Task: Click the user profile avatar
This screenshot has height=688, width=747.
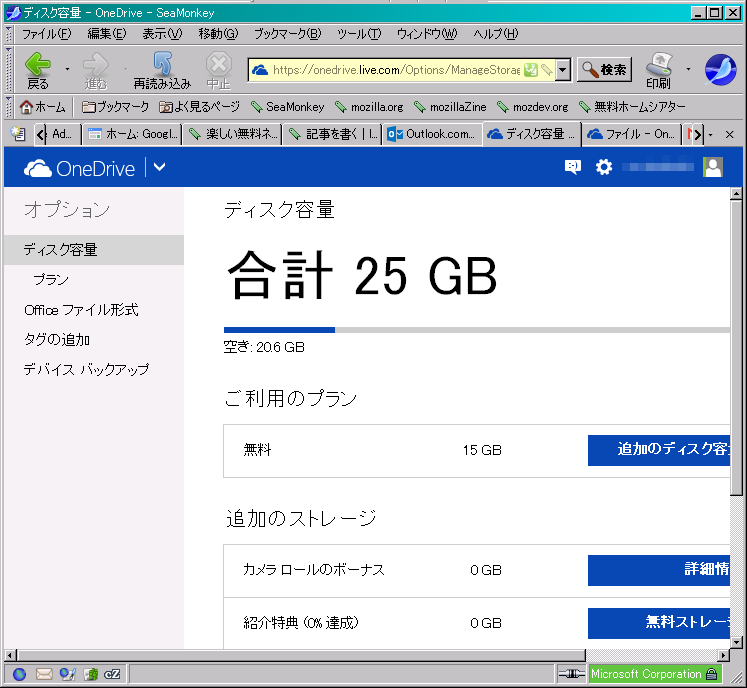Action: tap(713, 167)
